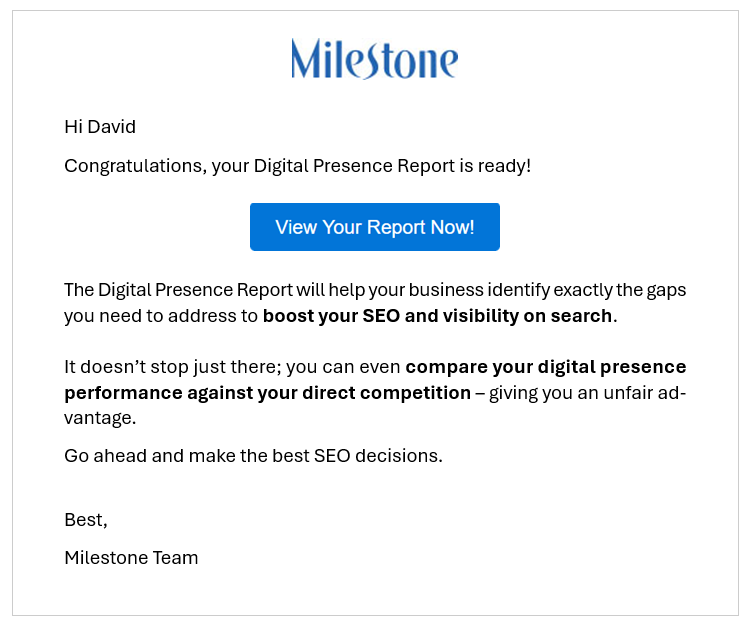Click the 'Hi David' greeting text

tap(100, 127)
